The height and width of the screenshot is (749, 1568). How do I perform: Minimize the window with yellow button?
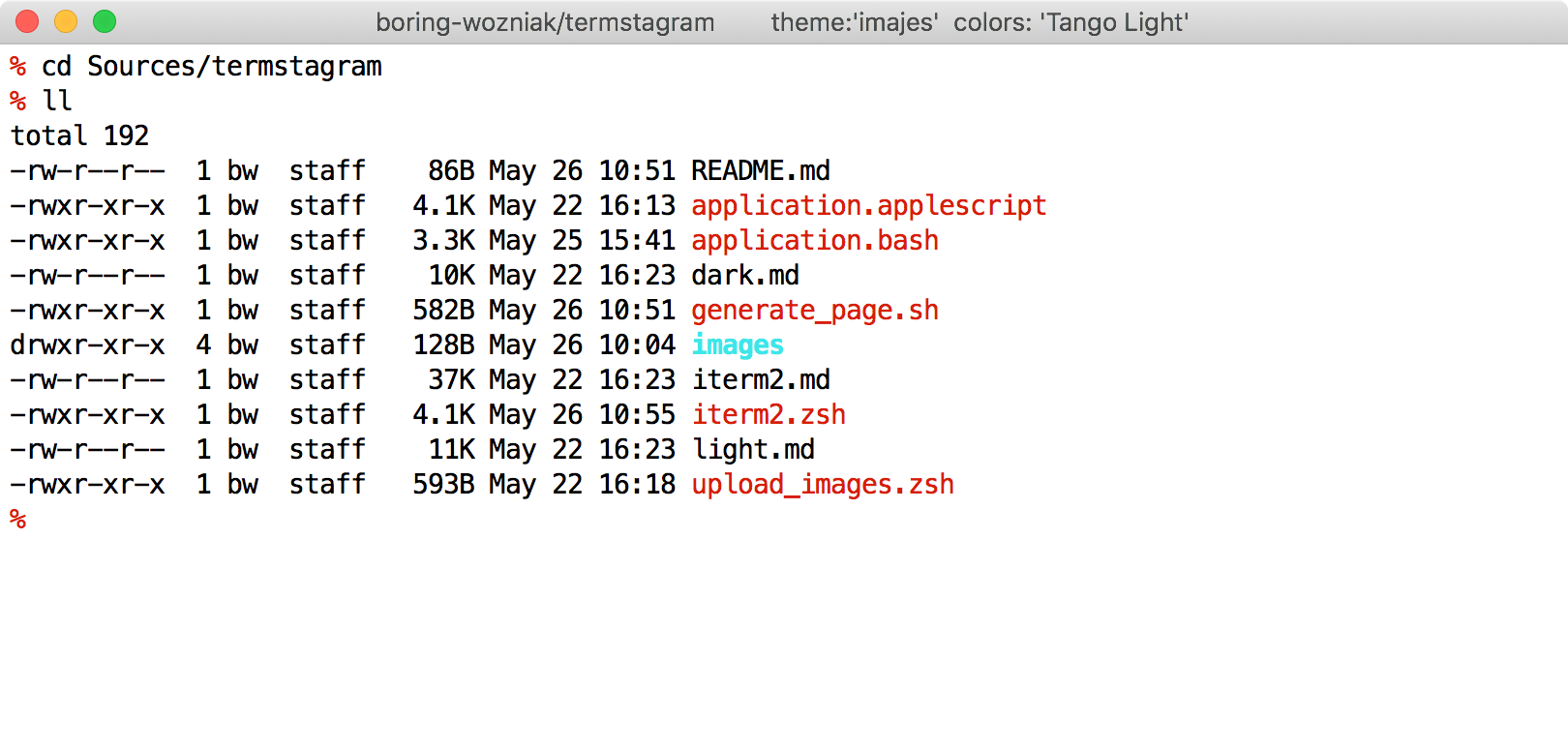coord(66,21)
